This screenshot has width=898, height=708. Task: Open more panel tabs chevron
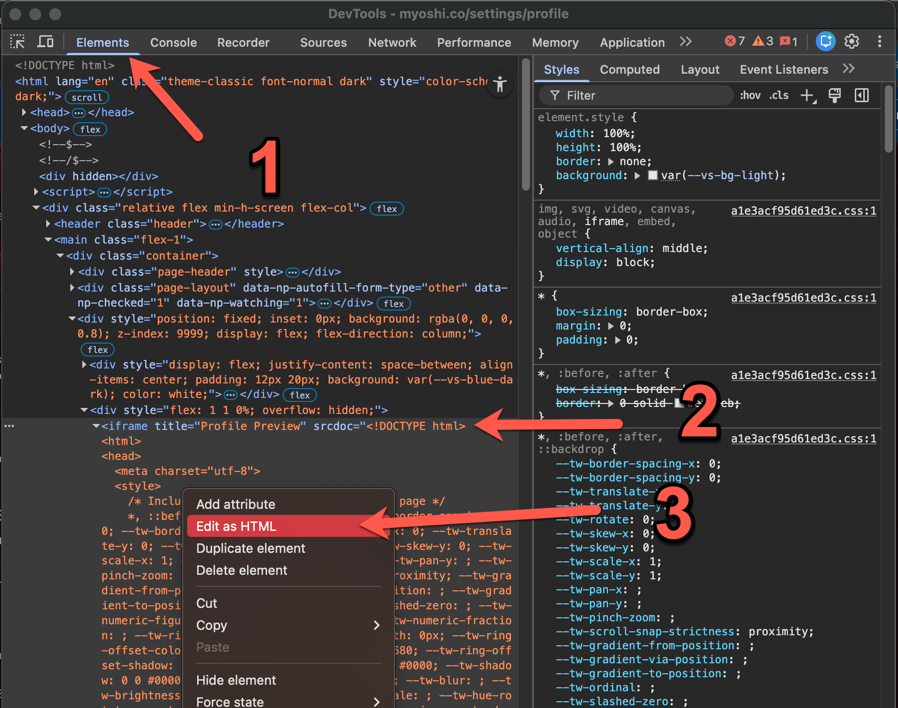[686, 42]
